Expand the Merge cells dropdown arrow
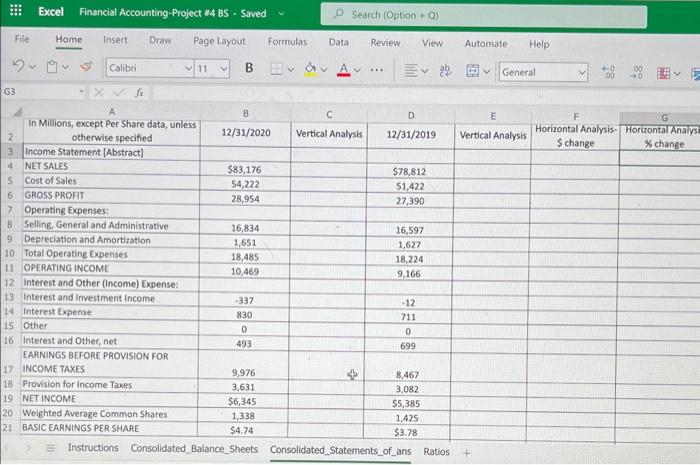The width and height of the screenshot is (700, 465). tap(487, 71)
